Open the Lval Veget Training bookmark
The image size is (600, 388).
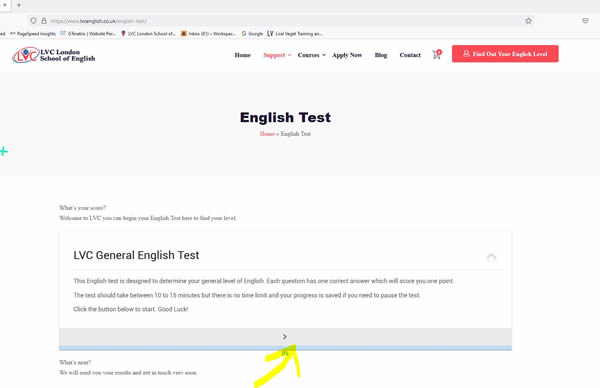point(295,34)
